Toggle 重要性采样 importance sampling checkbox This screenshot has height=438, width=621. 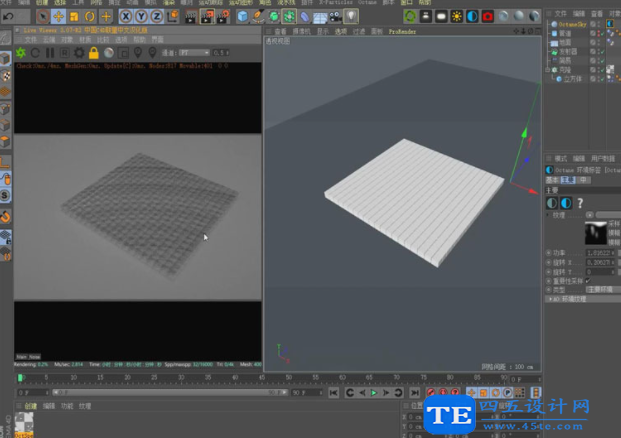(x=588, y=281)
